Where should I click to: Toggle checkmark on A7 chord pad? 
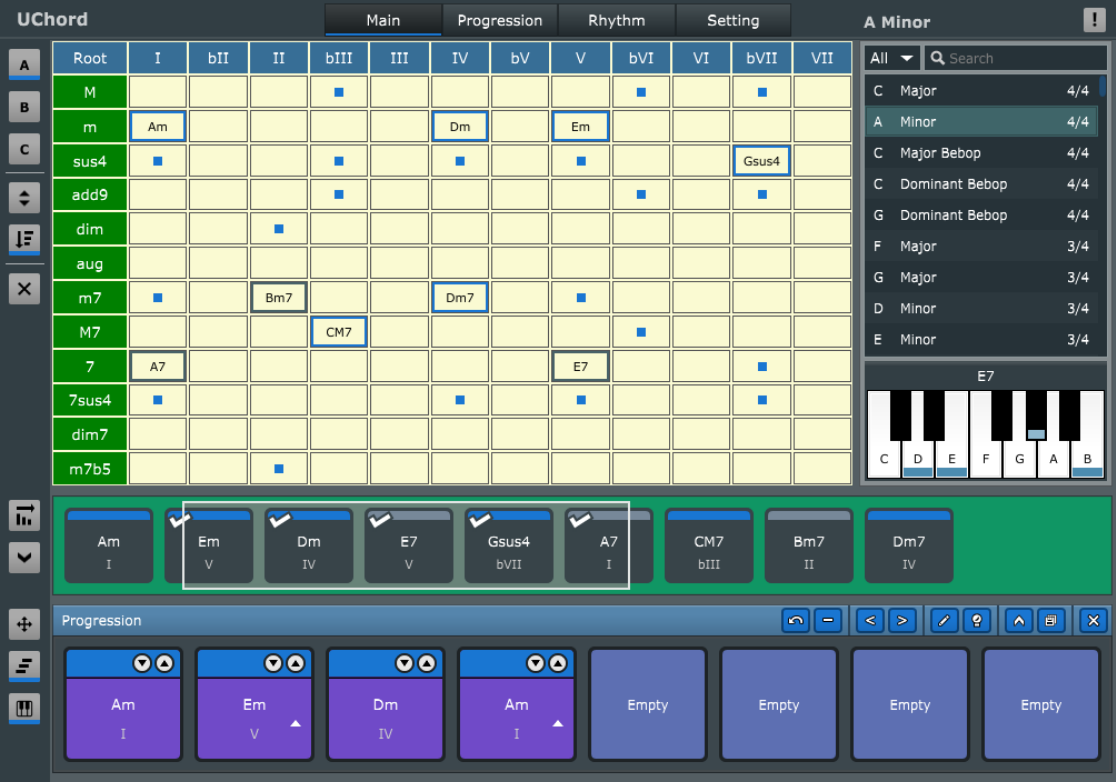pos(579,520)
